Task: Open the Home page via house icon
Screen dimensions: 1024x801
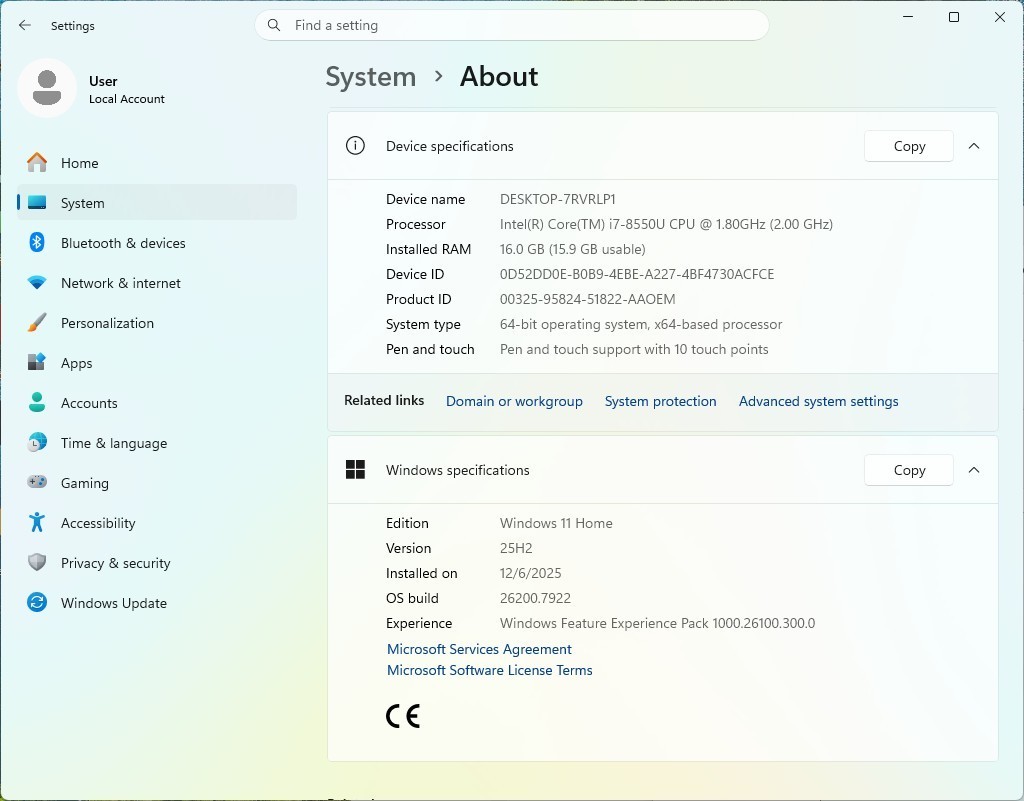Action: pos(37,163)
